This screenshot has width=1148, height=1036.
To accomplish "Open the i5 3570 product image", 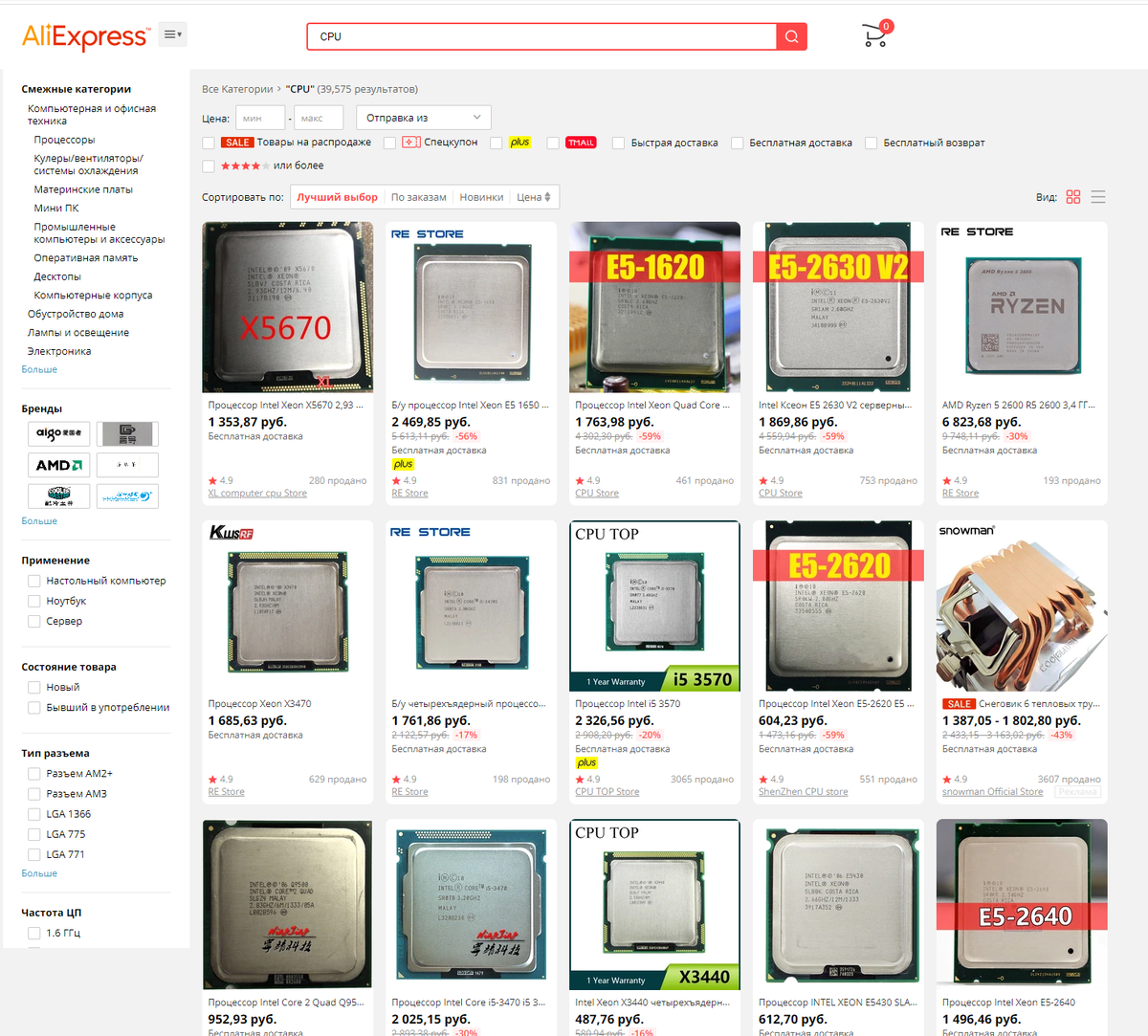I will (654, 606).
